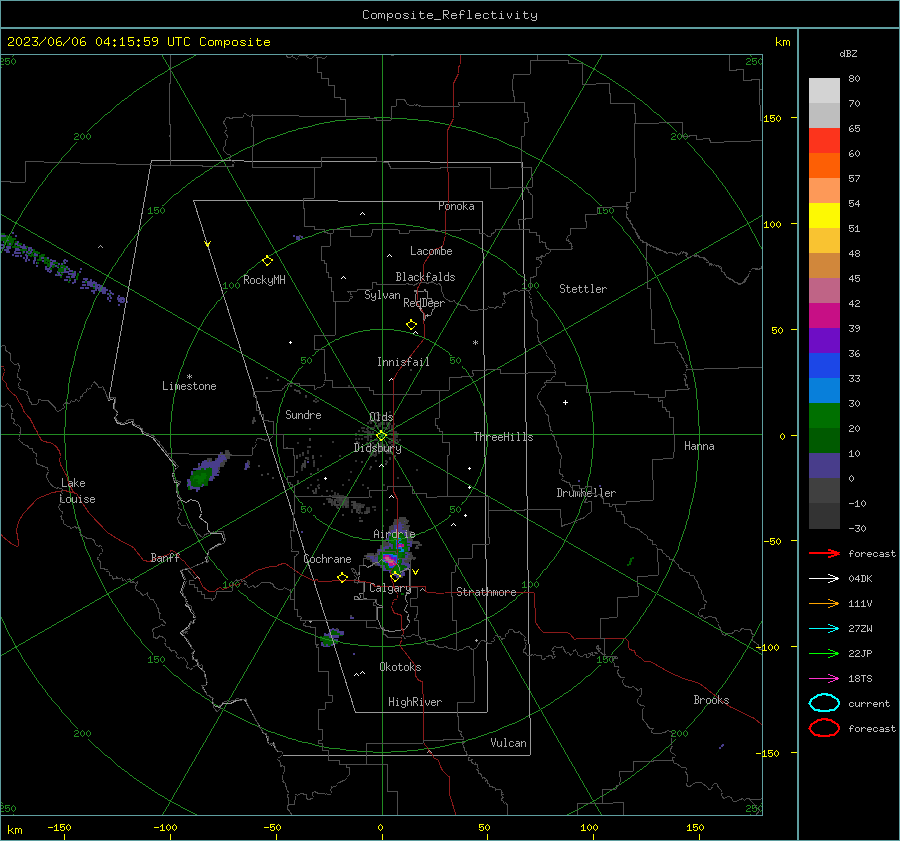Select the Brooks label
This screenshot has height=841, width=900.
pos(711,700)
